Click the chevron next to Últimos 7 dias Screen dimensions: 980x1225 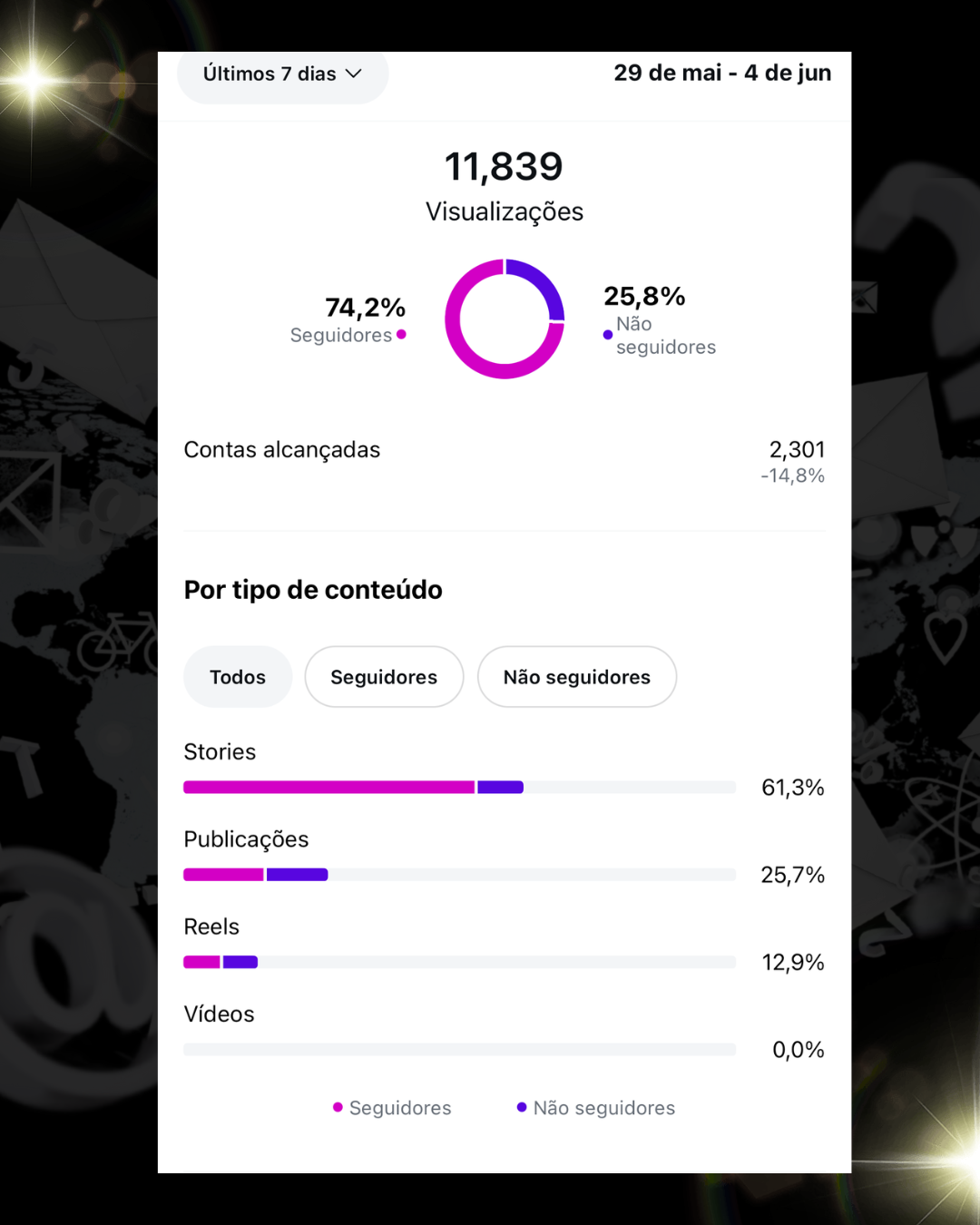click(354, 73)
